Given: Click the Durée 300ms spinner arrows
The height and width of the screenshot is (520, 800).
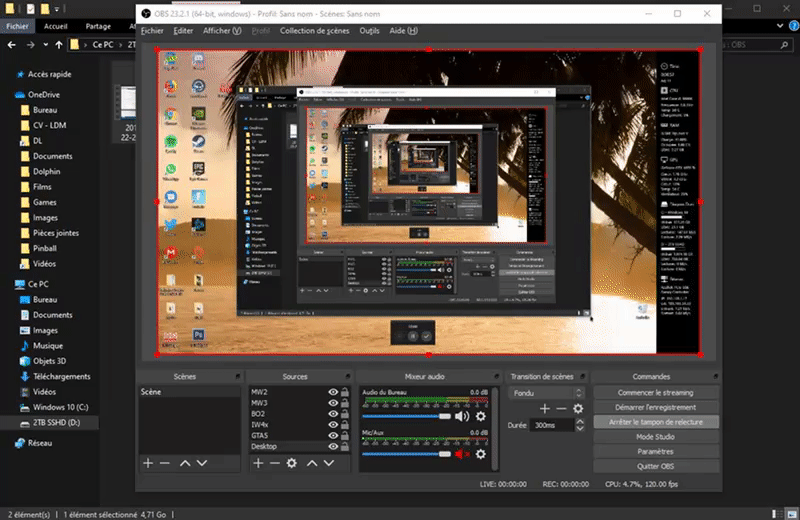Looking at the screenshot, I should (x=581, y=425).
